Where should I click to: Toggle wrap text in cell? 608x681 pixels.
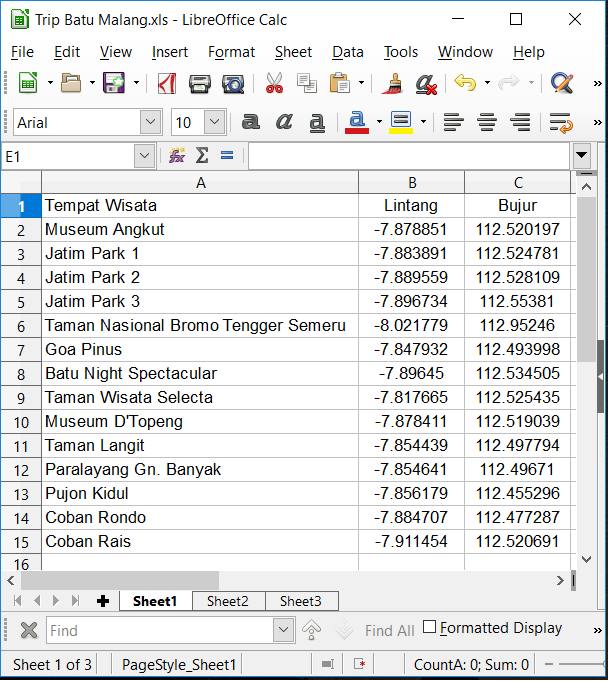point(561,122)
